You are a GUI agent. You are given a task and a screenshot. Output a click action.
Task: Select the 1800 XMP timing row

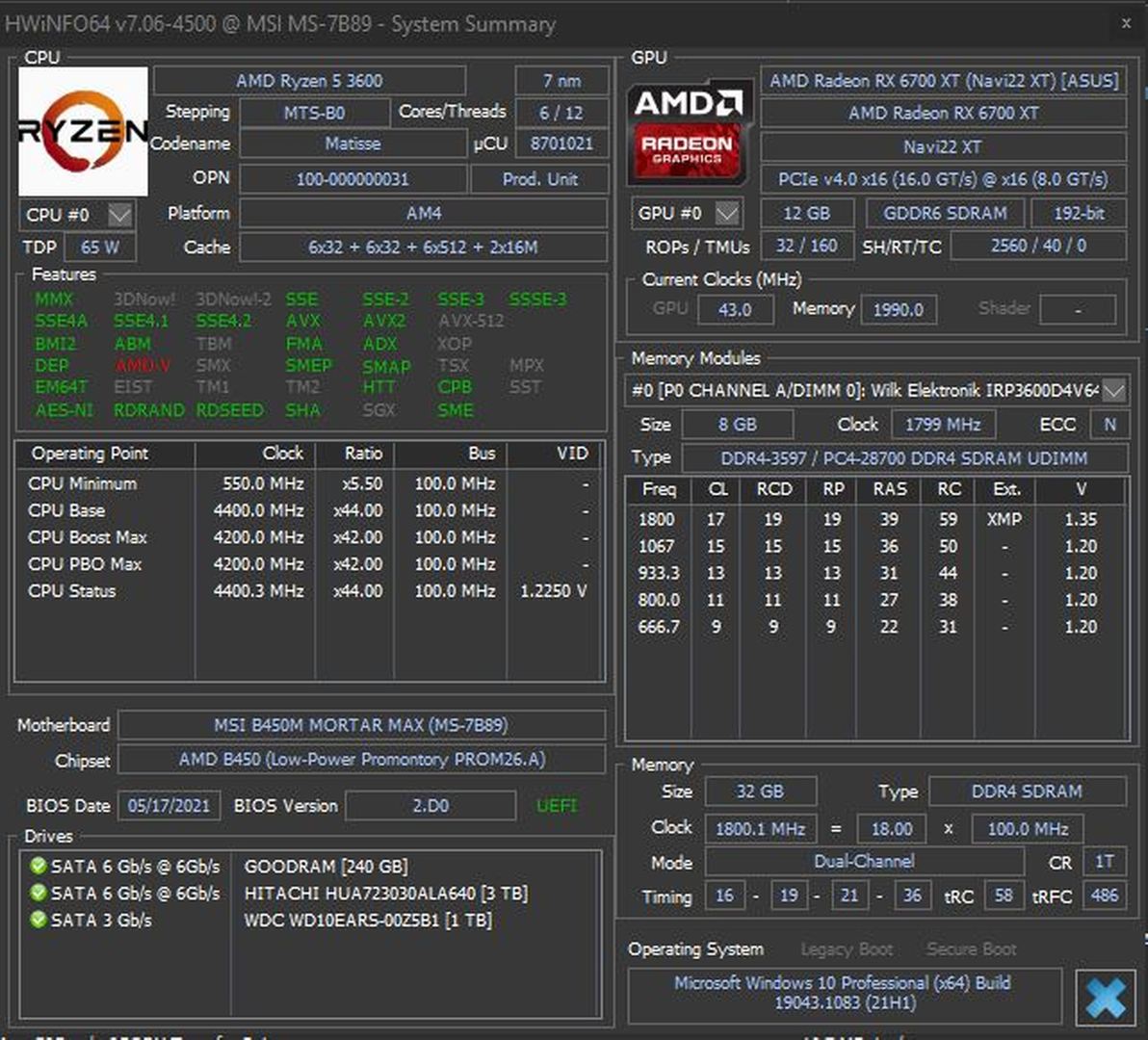(875, 519)
